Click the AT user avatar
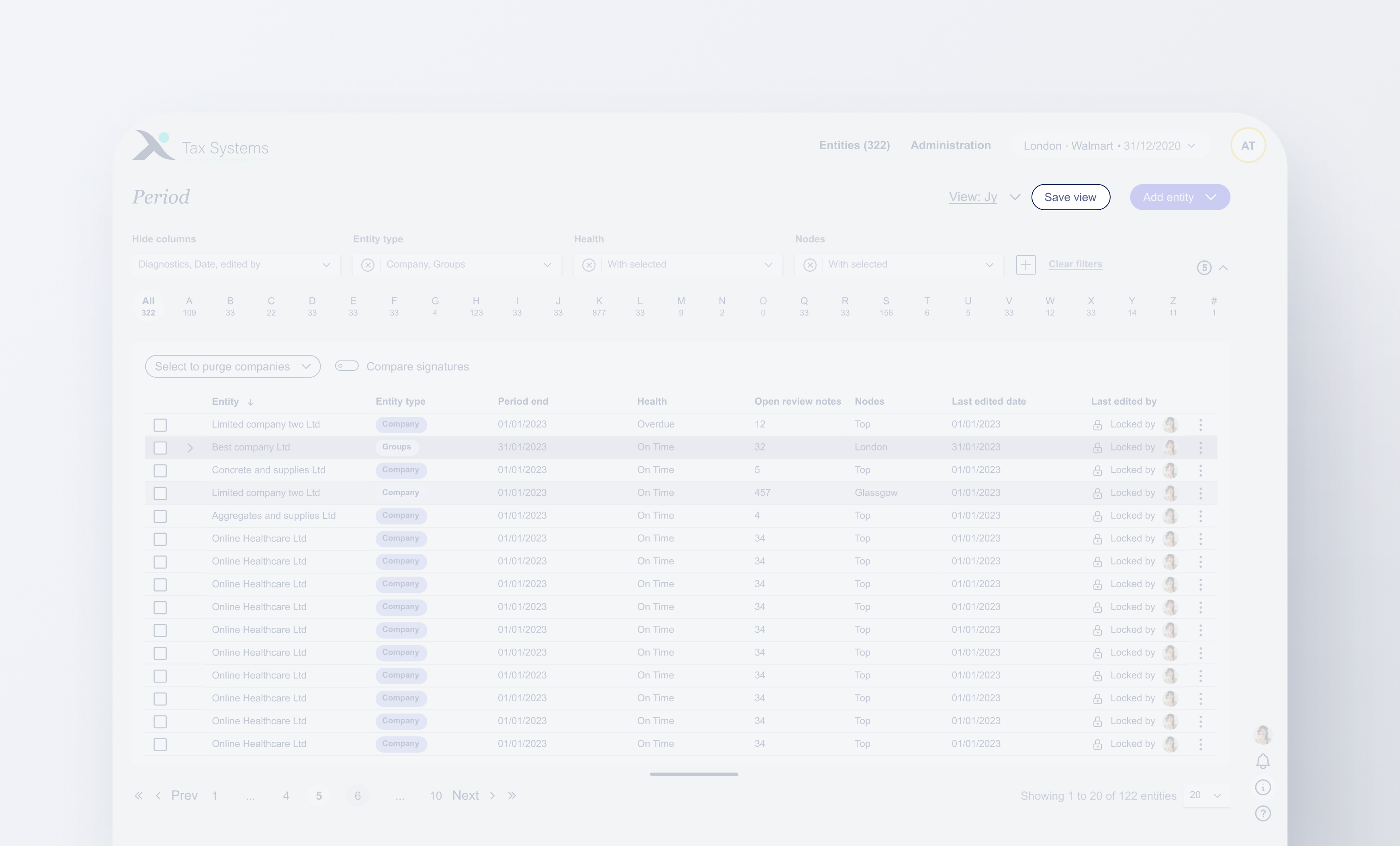 [x=1248, y=145]
